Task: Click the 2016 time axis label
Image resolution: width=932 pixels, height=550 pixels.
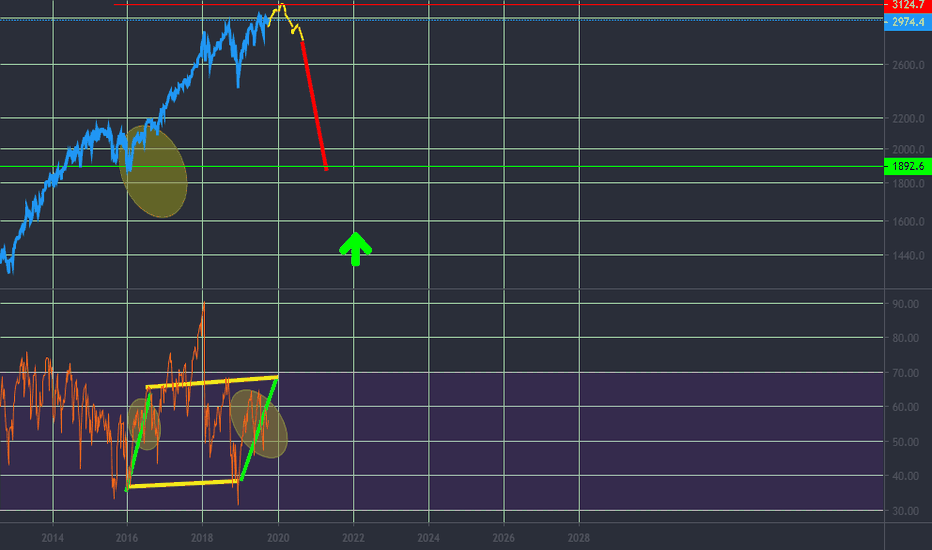Action: (127, 538)
